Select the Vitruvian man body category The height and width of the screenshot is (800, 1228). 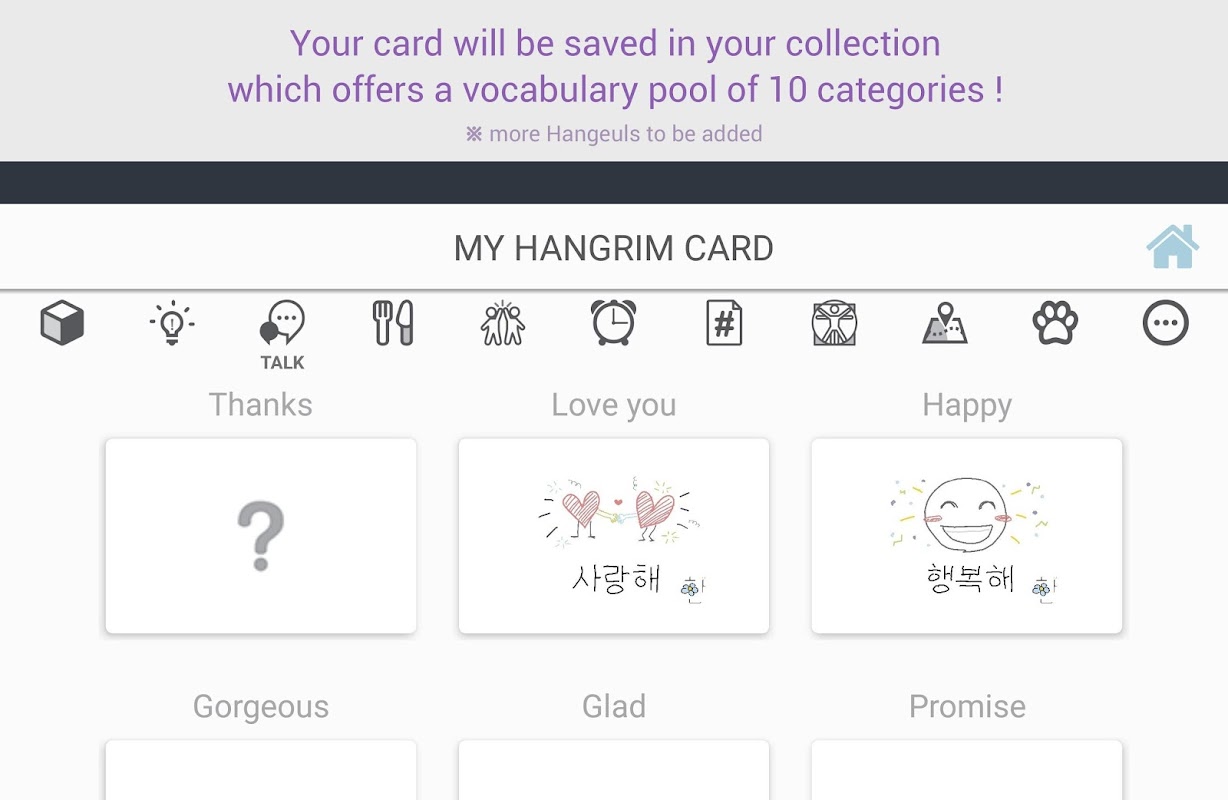click(x=834, y=324)
